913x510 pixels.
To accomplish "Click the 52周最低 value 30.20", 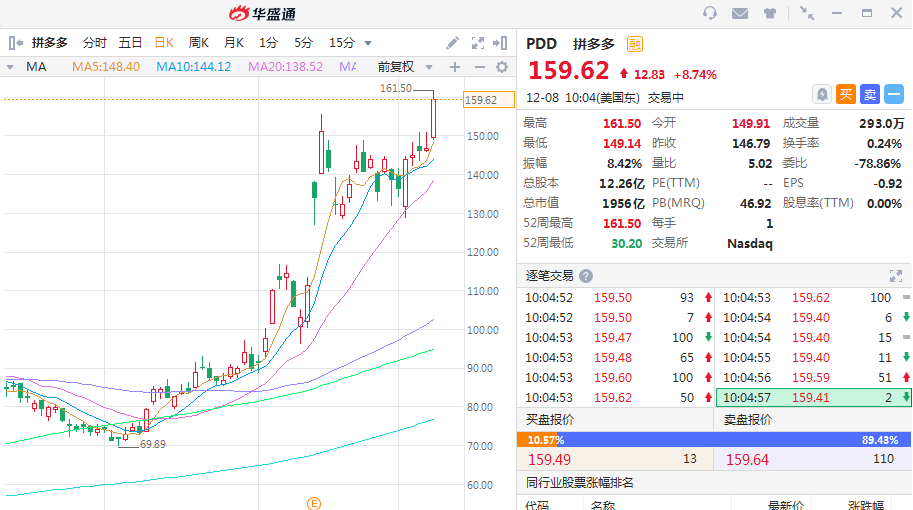I will pos(627,243).
